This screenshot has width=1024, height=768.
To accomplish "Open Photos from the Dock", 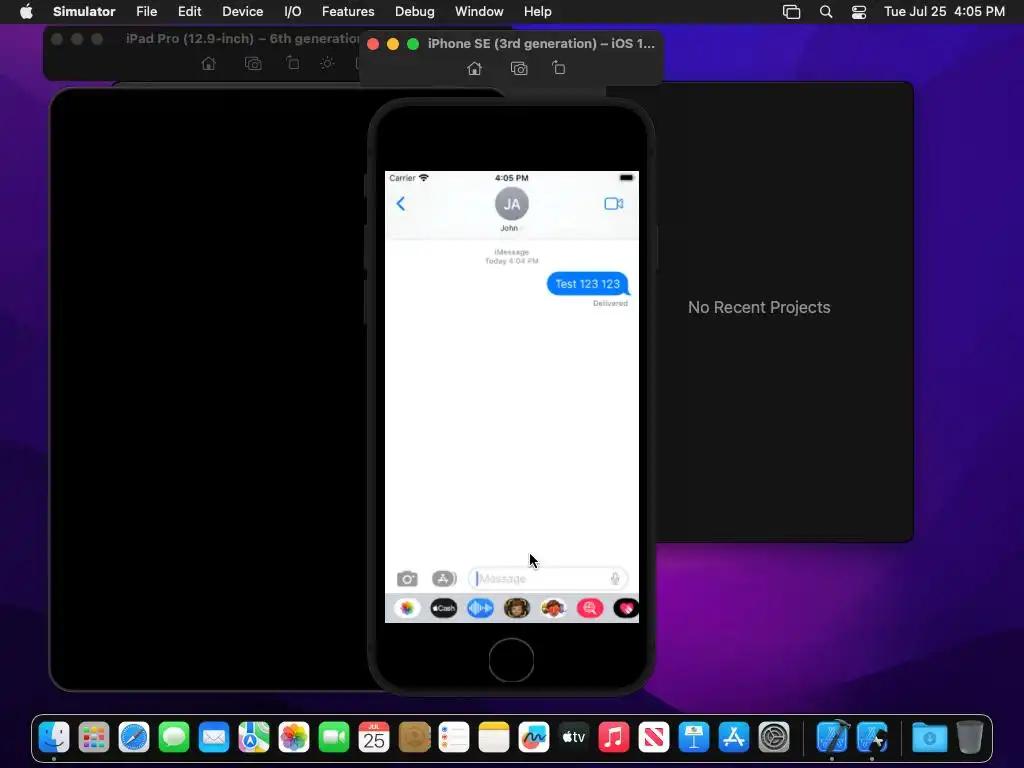I will click(x=294, y=738).
